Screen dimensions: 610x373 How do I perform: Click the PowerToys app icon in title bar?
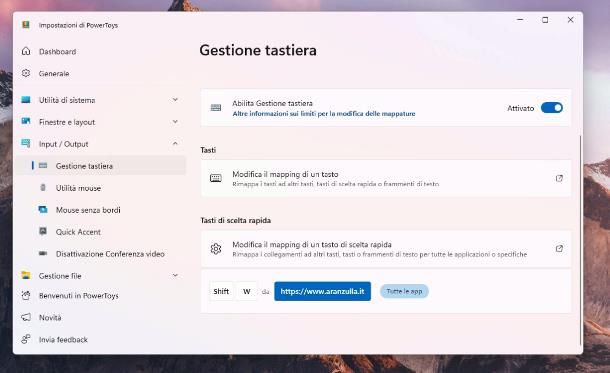(26, 25)
